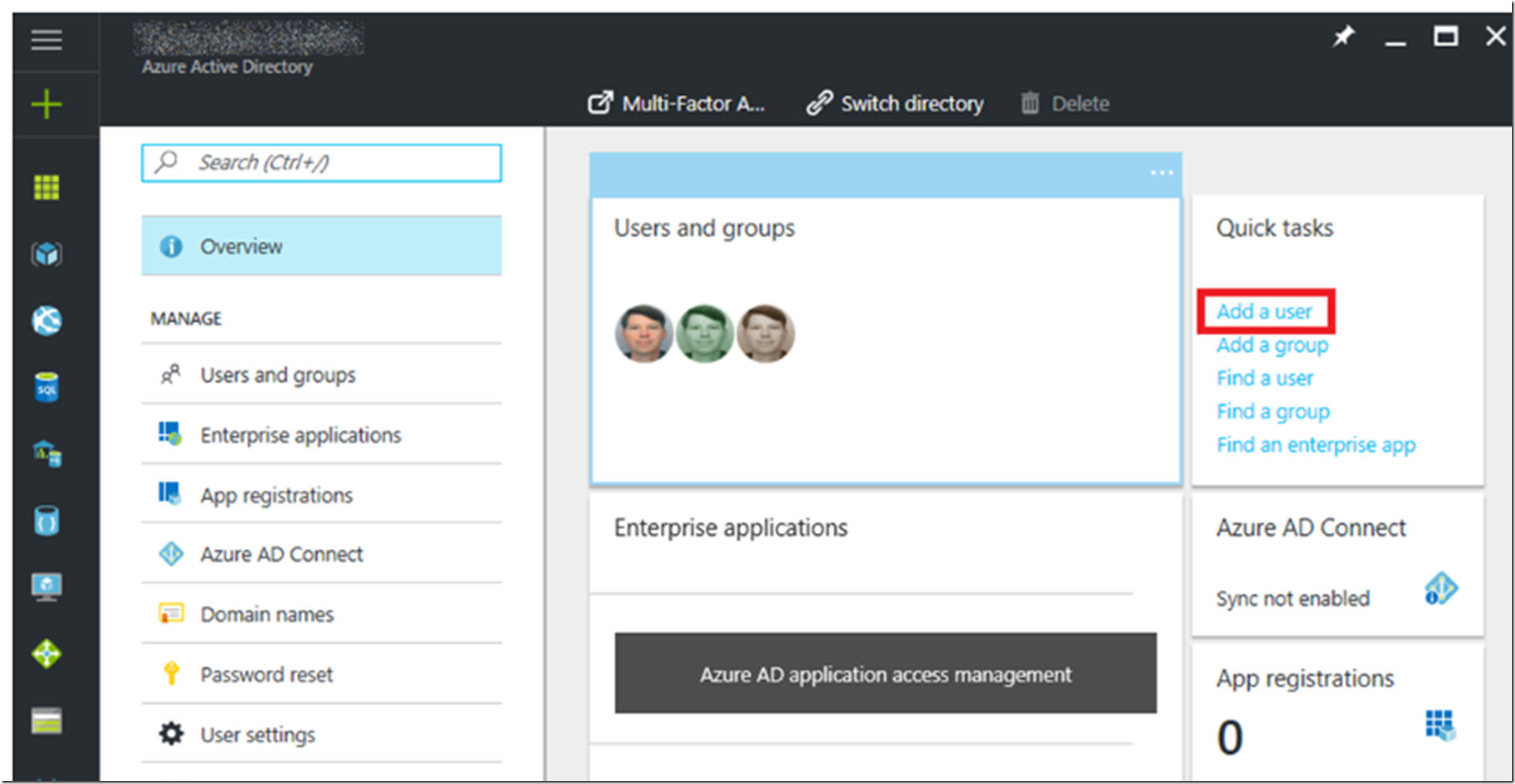Click the Domain names menu icon

(171, 613)
